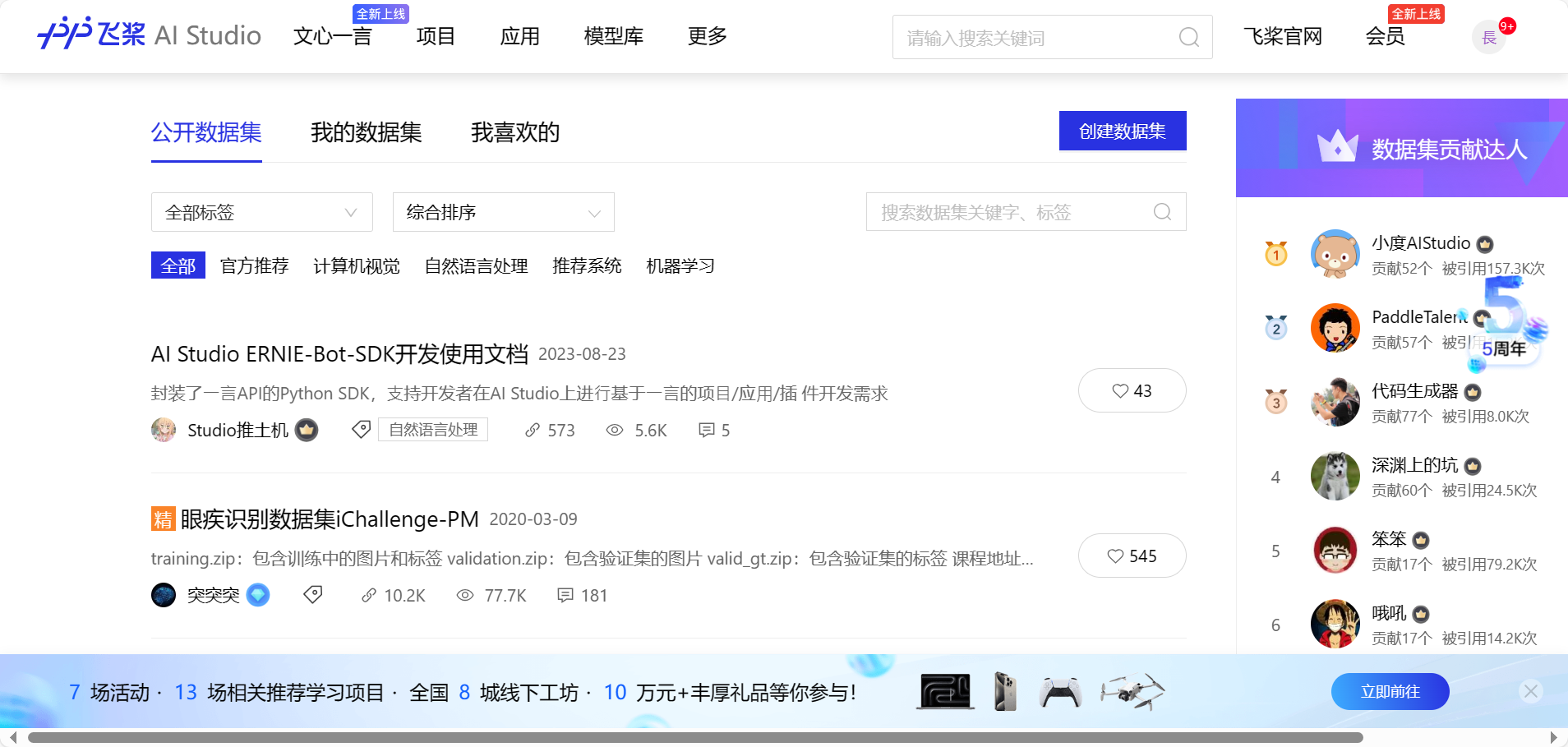The image size is (1568, 747).
Task: Open 代码生成器 contributor avatar
Action: click(x=1335, y=402)
